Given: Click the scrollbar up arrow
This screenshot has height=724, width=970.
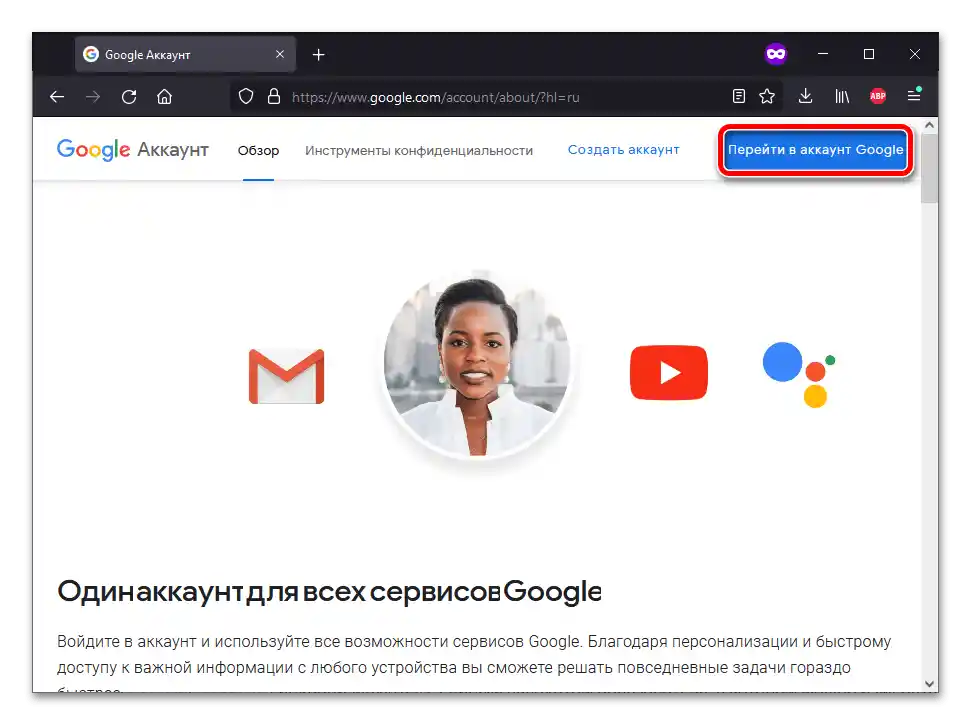Looking at the screenshot, I should [929, 125].
